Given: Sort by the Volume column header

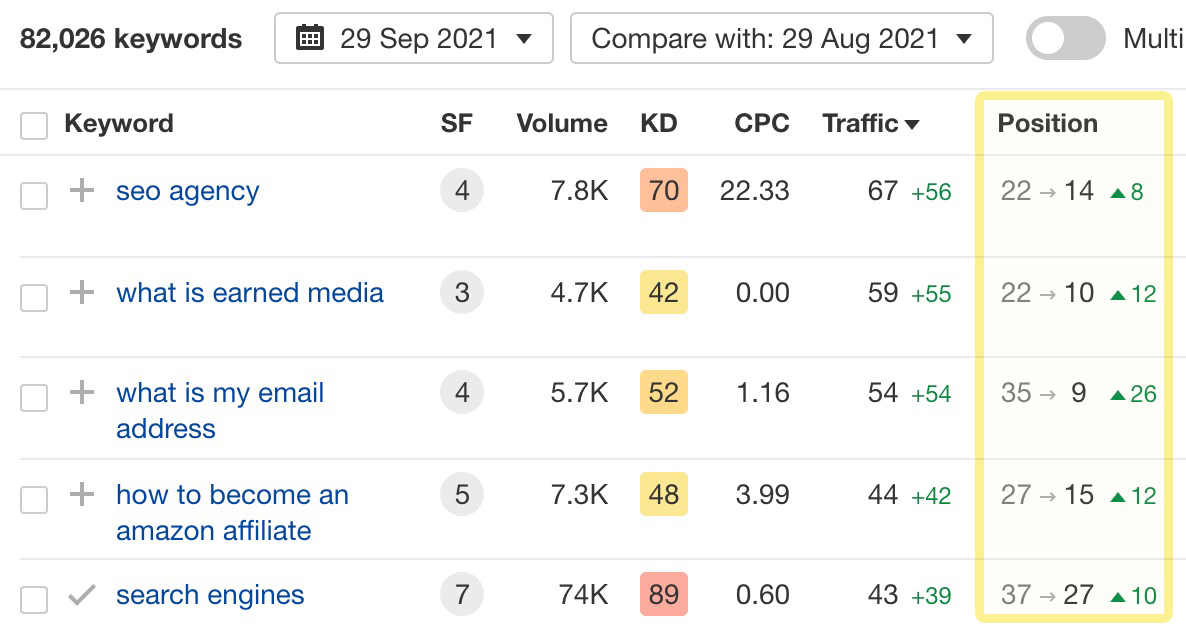Looking at the screenshot, I should point(561,123).
